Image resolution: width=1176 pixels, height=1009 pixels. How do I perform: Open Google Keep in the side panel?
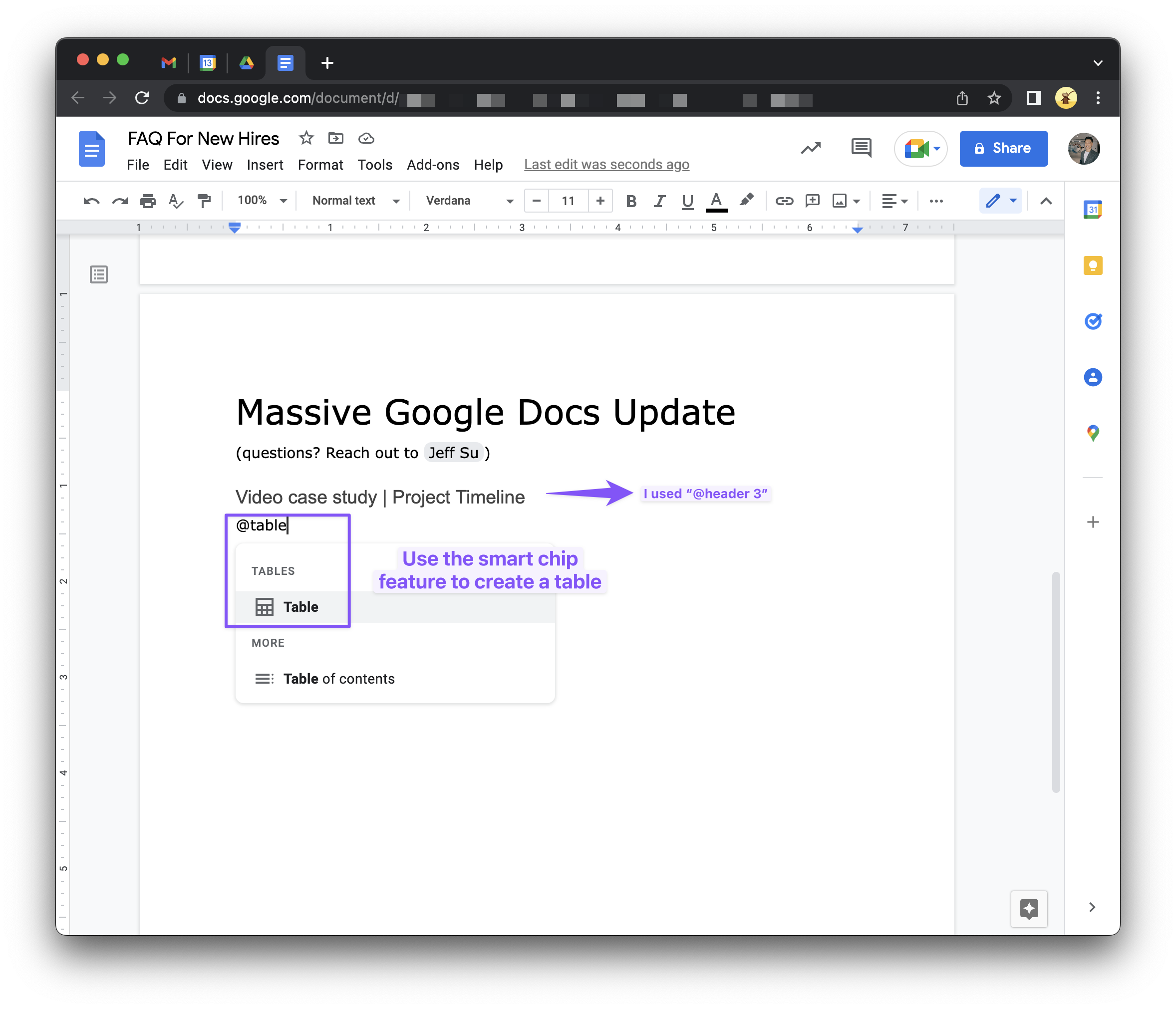point(1093,265)
